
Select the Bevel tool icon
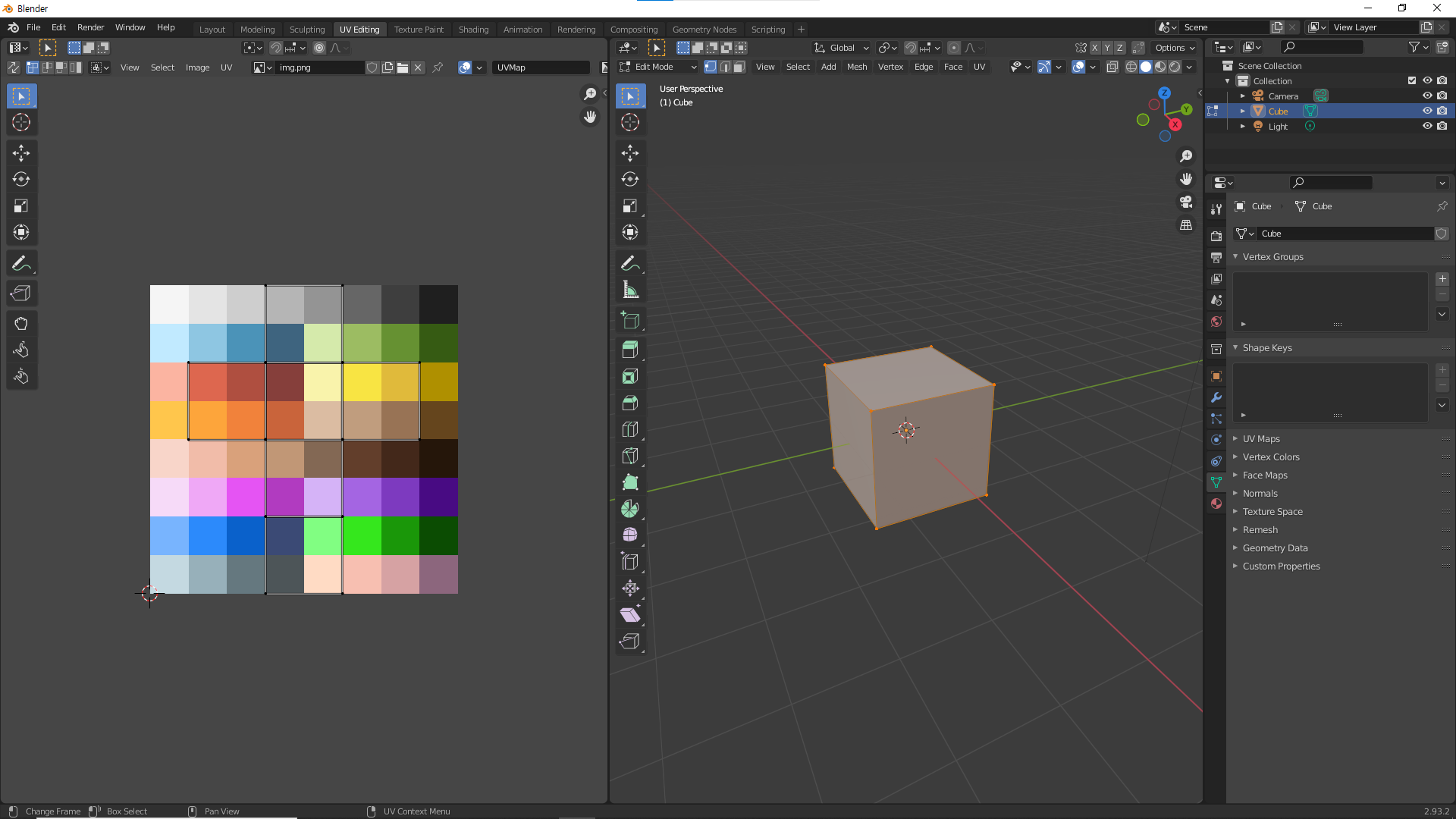coord(629,403)
